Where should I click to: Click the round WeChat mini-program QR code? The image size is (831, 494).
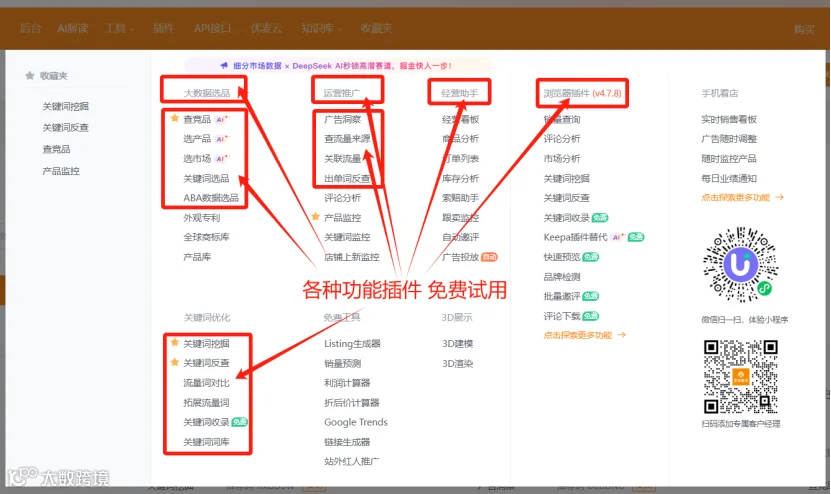point(740,264)
